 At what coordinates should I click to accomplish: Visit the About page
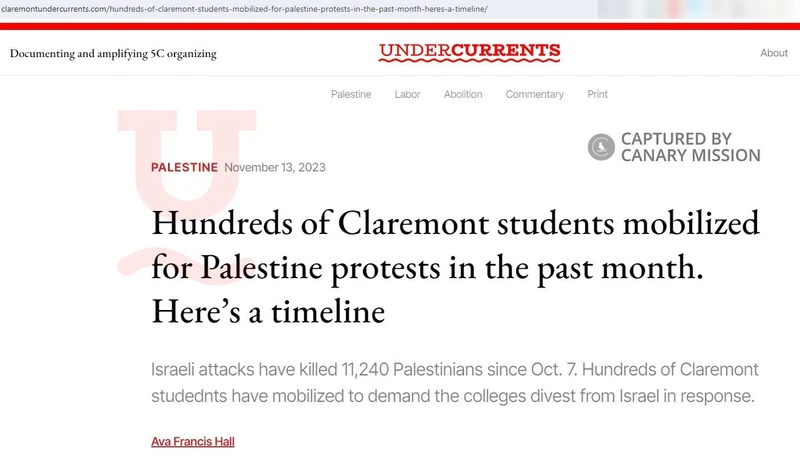pos(773,53)
